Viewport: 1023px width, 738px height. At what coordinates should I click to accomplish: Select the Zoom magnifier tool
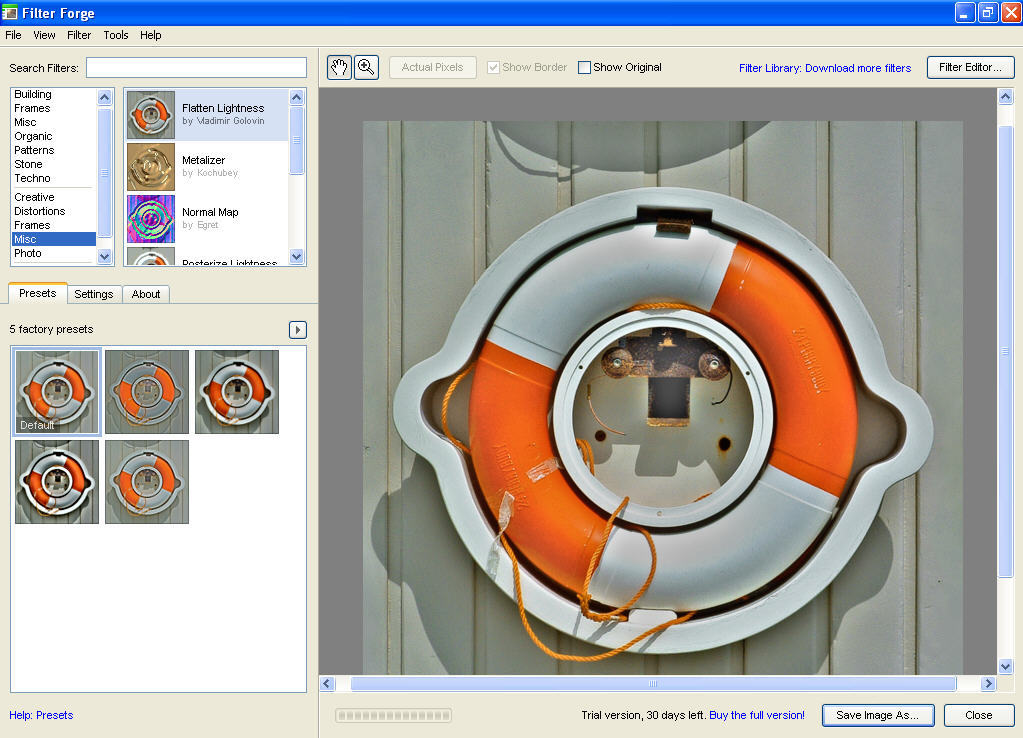(x=366, y=67)
